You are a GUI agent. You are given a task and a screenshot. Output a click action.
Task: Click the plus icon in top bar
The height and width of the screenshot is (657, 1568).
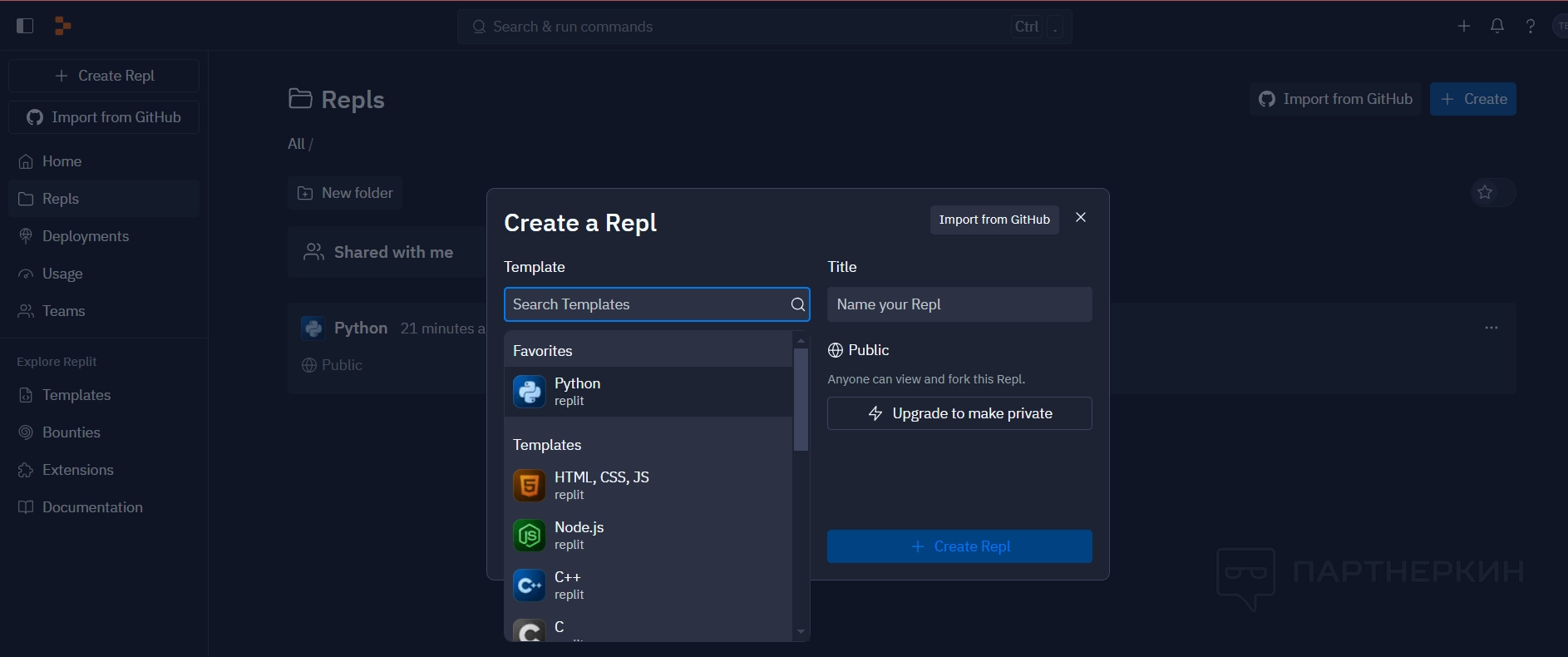1464,26
